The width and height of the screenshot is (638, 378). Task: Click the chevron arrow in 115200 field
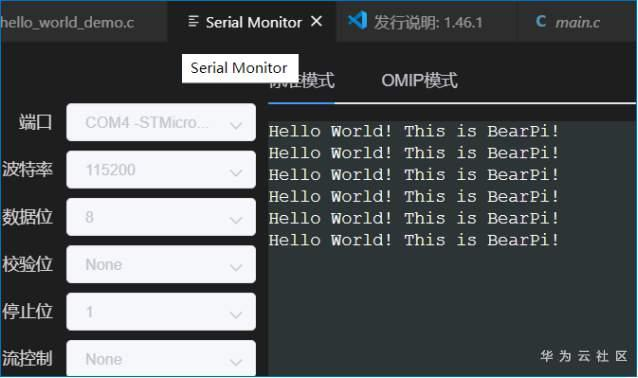point(236,173)
